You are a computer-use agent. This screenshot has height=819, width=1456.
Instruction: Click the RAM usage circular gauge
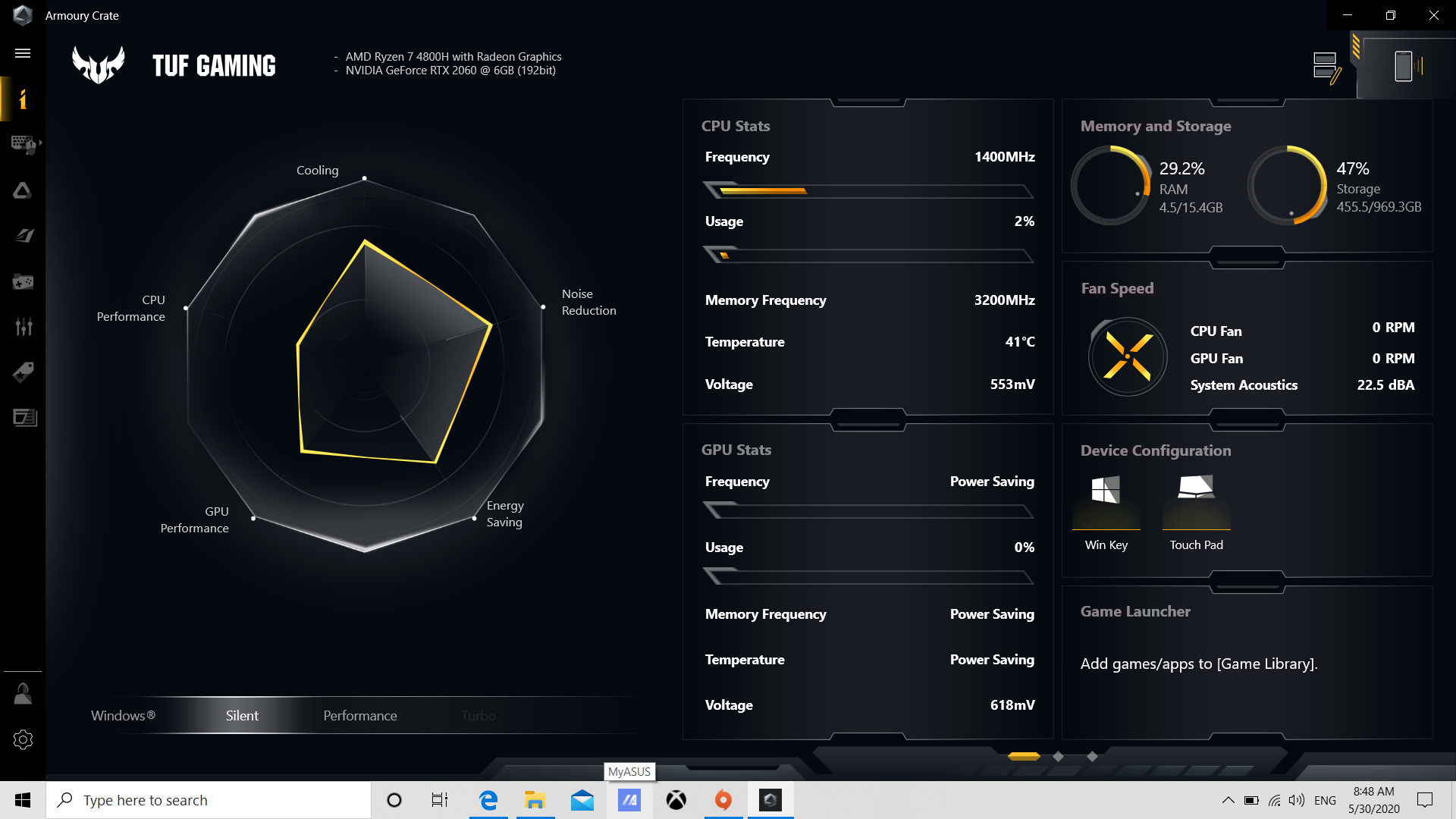pyautogui.click(x=1111, y=185)
